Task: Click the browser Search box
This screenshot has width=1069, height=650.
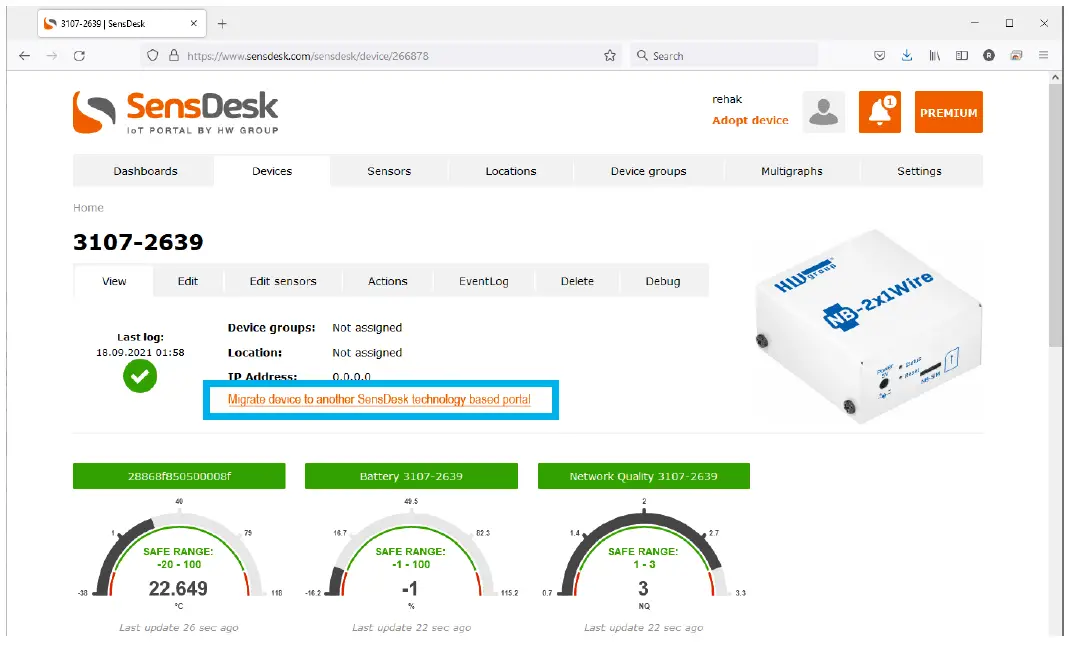Action: tap(723, 56)
